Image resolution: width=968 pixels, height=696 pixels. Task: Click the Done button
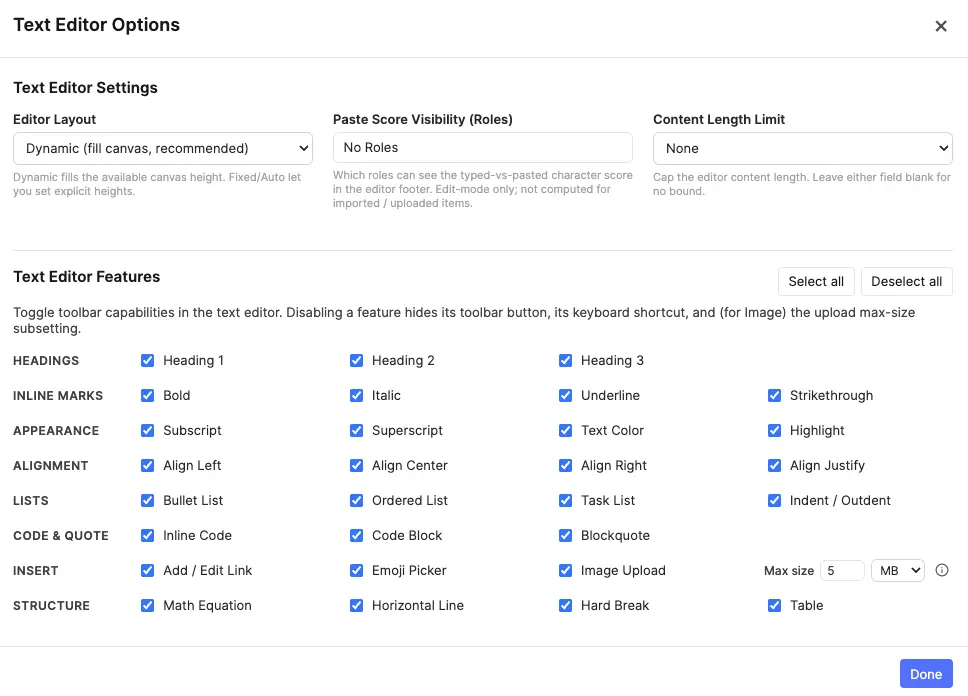(x=925, y=674)
